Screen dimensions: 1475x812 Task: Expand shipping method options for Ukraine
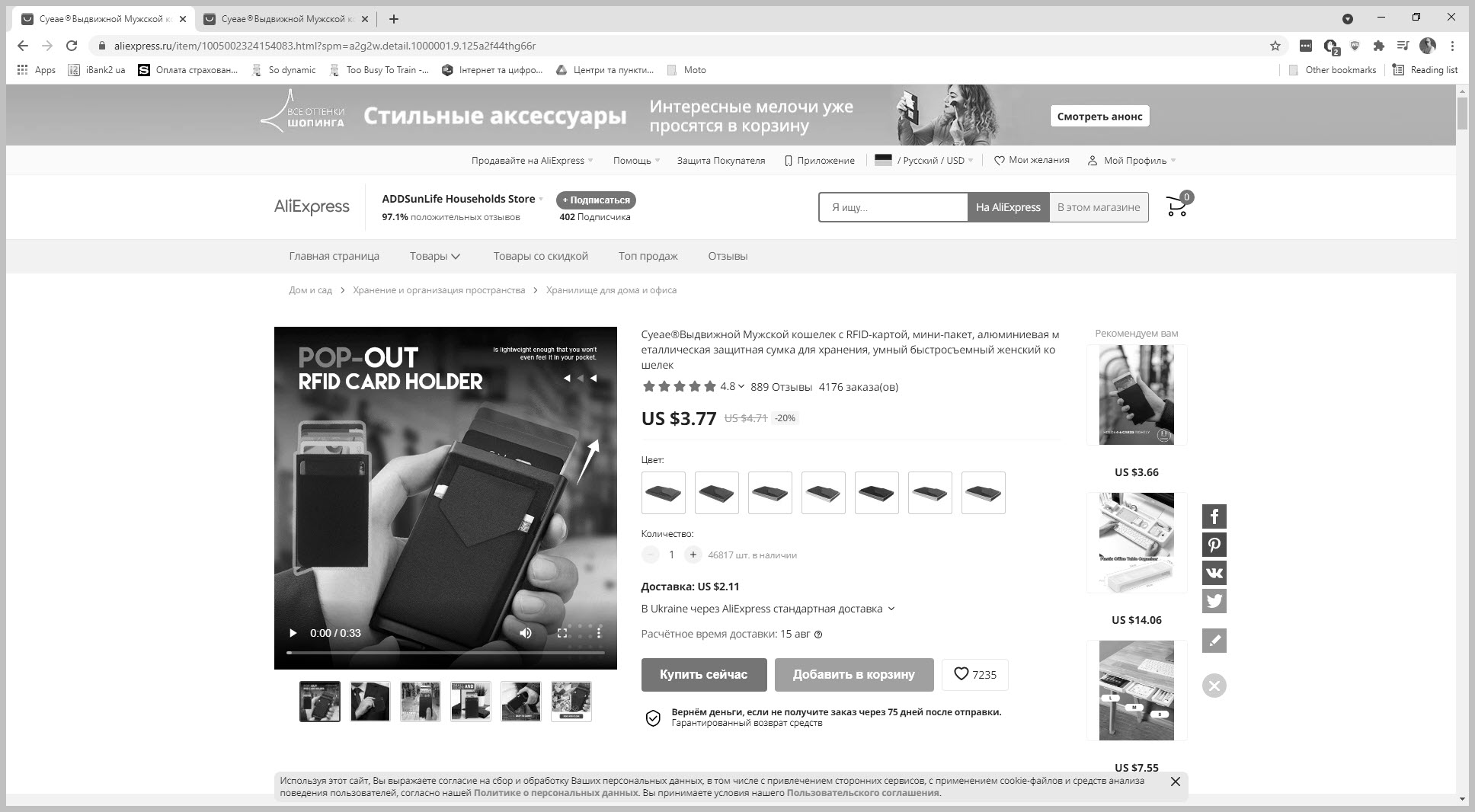coord(768,609)
